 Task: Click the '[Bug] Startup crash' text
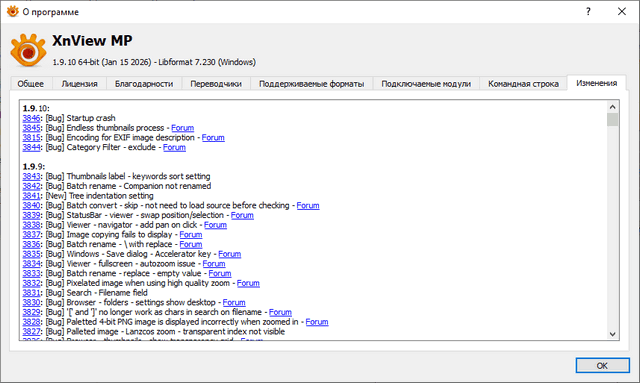80,118
